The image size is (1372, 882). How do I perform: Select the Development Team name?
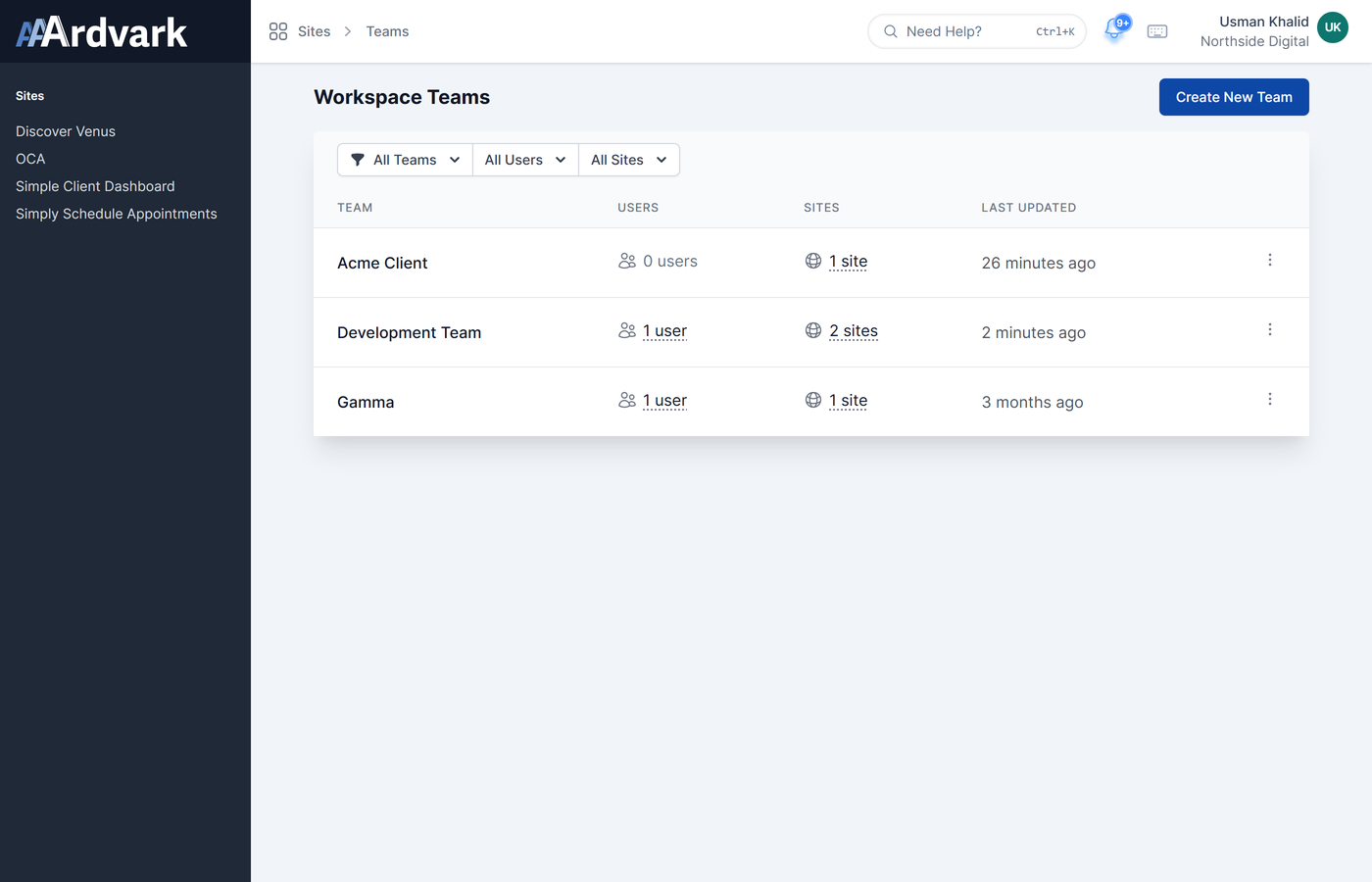tap(409, 332)
